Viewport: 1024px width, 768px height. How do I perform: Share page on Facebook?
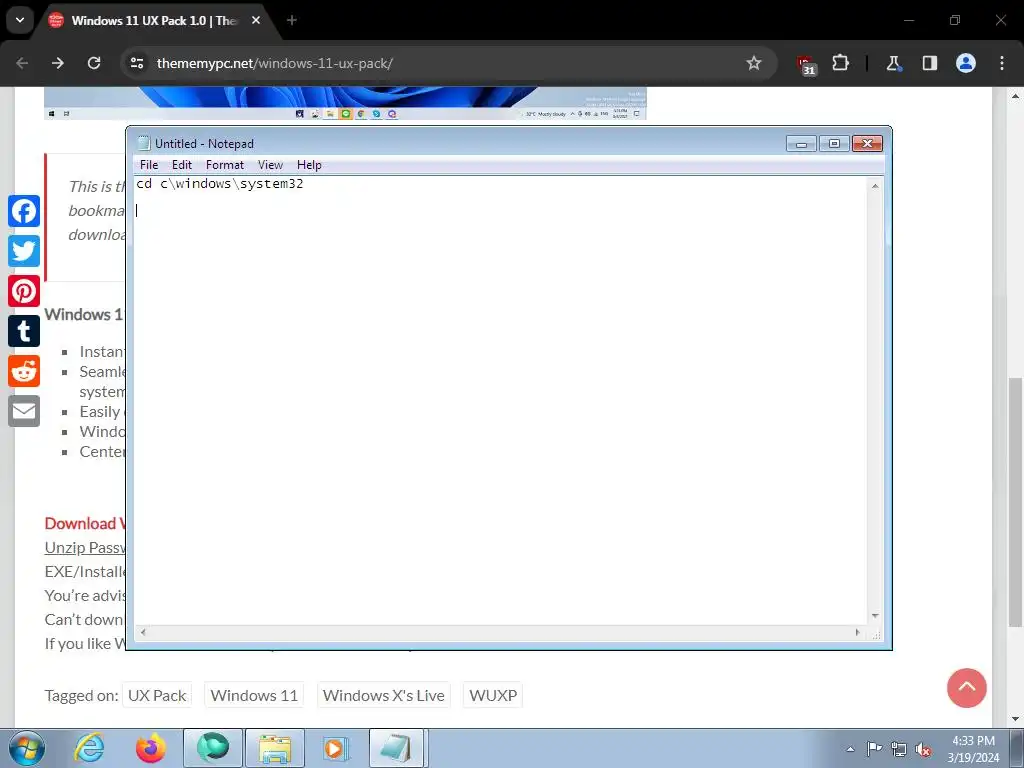[x=24, y=211]
